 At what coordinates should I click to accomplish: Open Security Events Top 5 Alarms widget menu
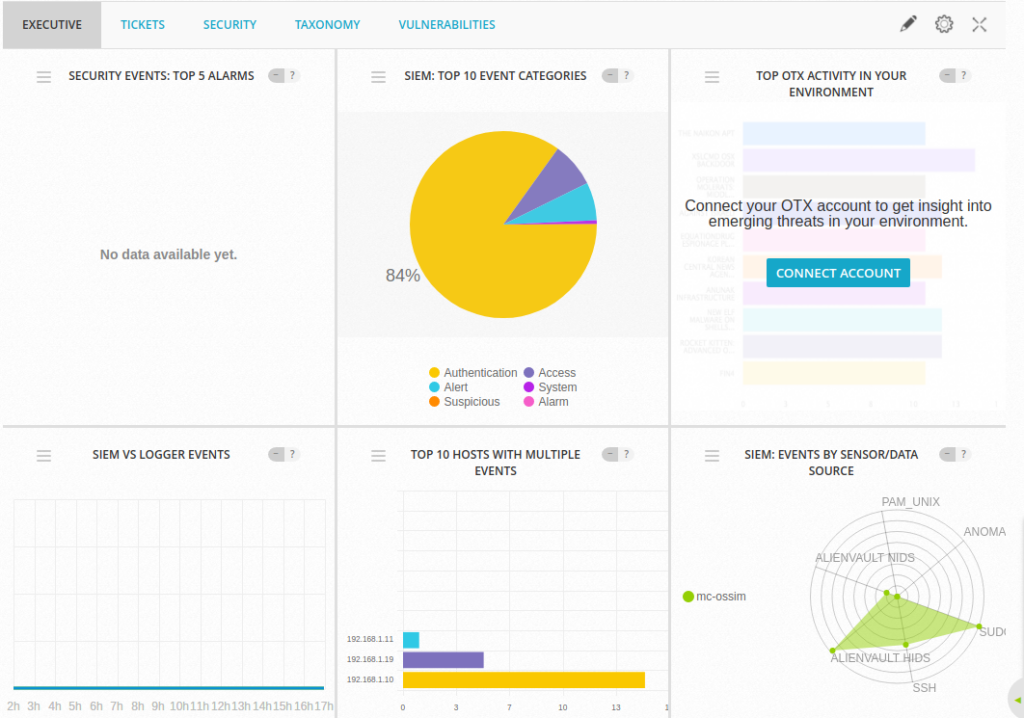(44, 76)
